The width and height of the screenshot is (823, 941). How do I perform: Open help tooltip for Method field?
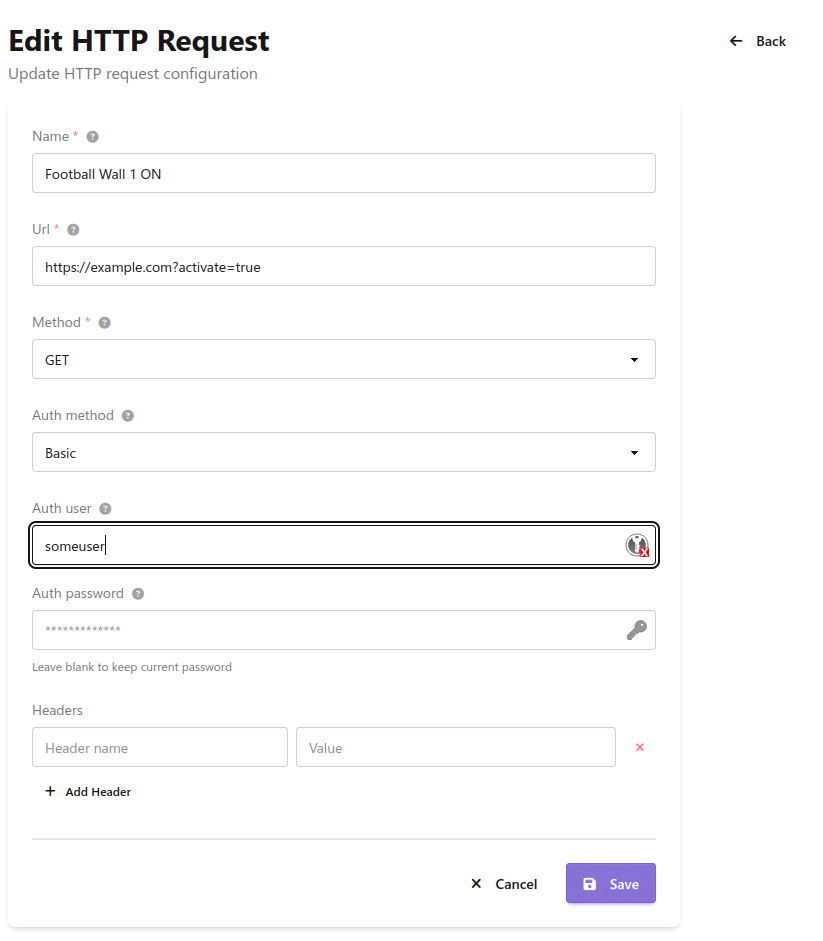(104, 322)
